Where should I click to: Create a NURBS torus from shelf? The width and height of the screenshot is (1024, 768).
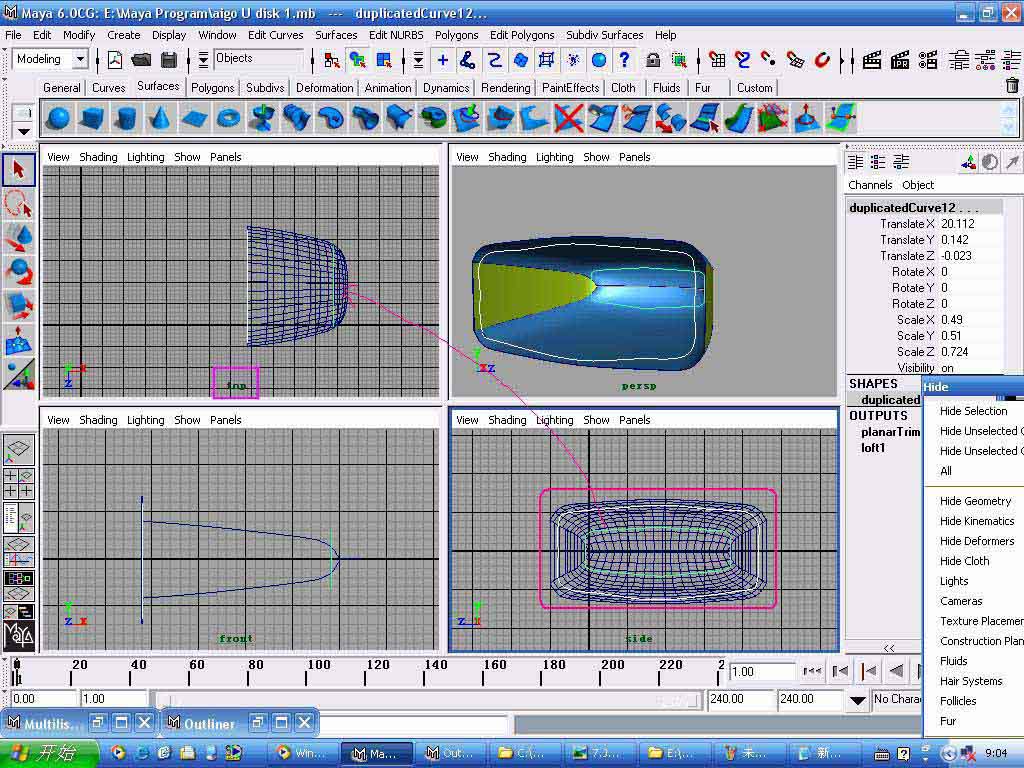pos(228,118)
